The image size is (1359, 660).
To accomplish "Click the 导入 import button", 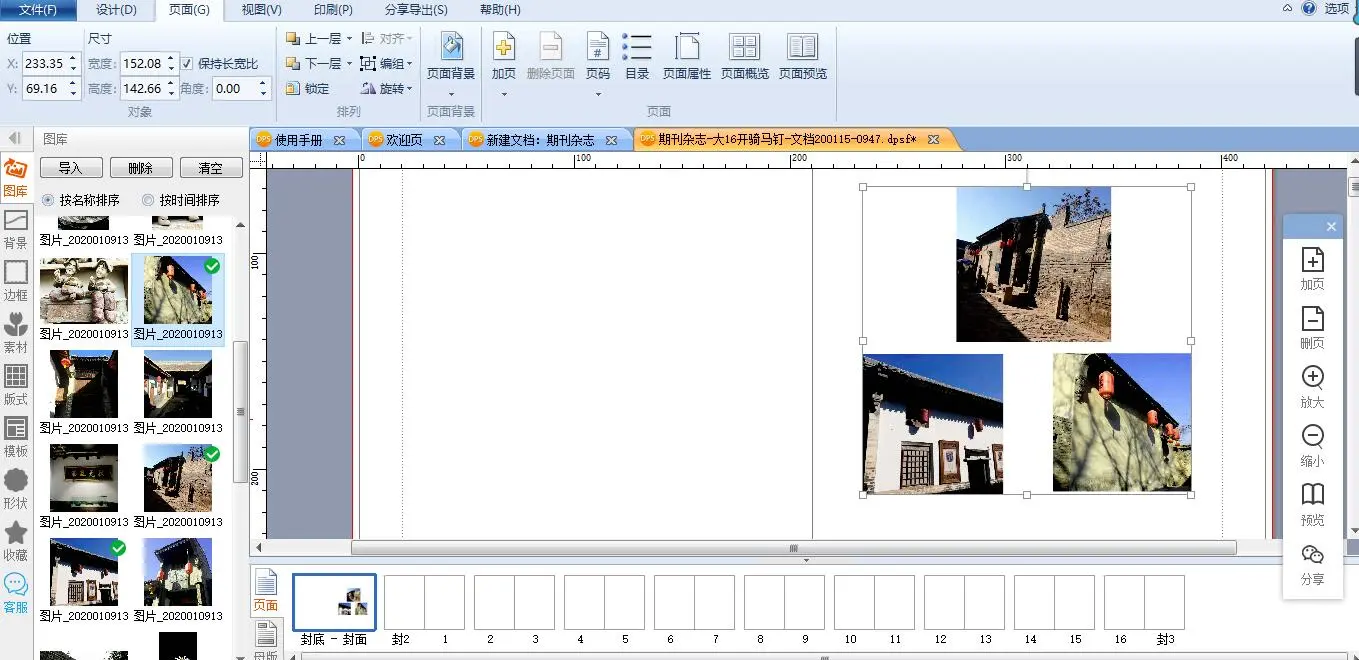I will 70,168.
